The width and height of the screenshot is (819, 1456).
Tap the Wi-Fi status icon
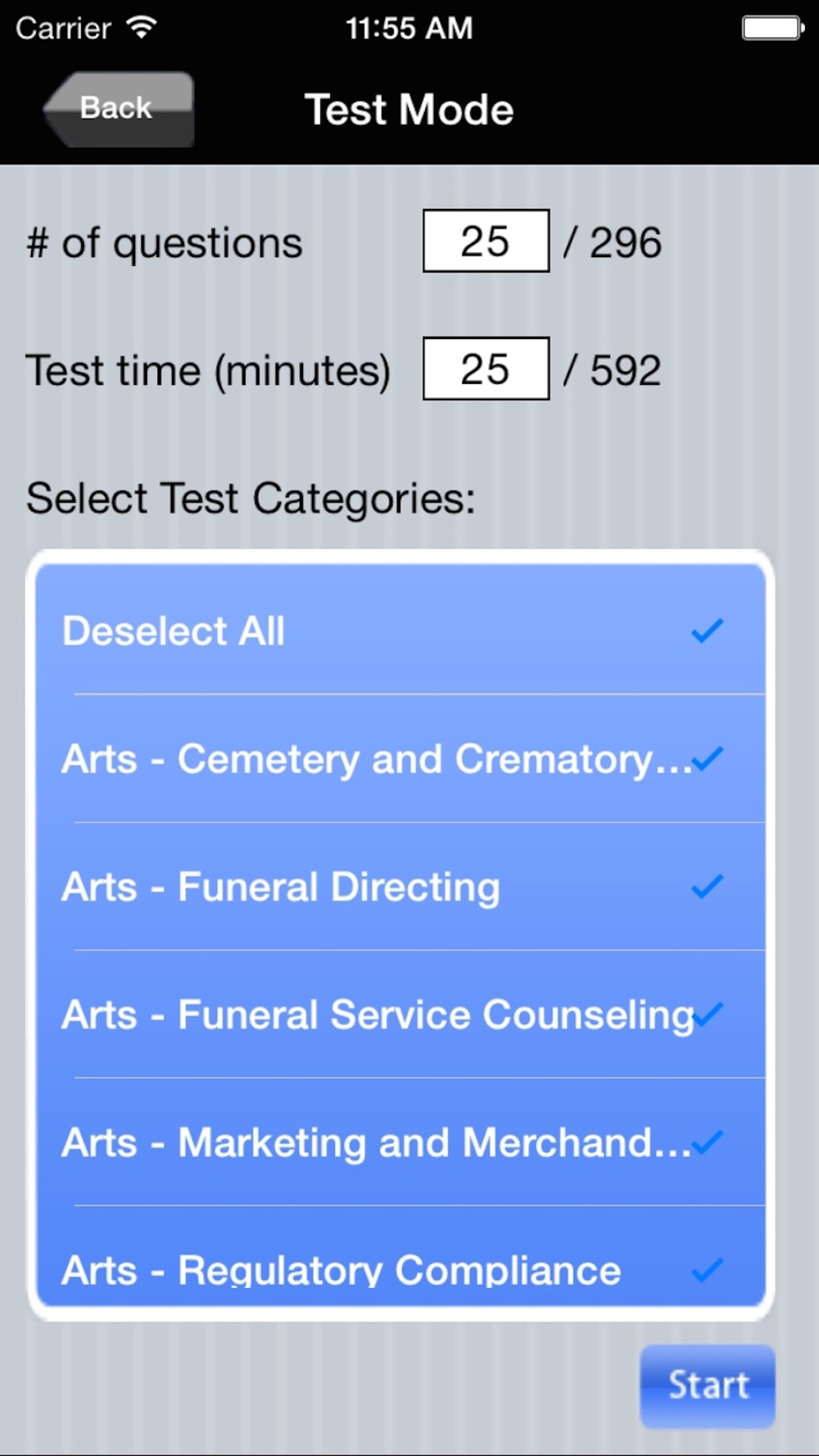point(142,28)
